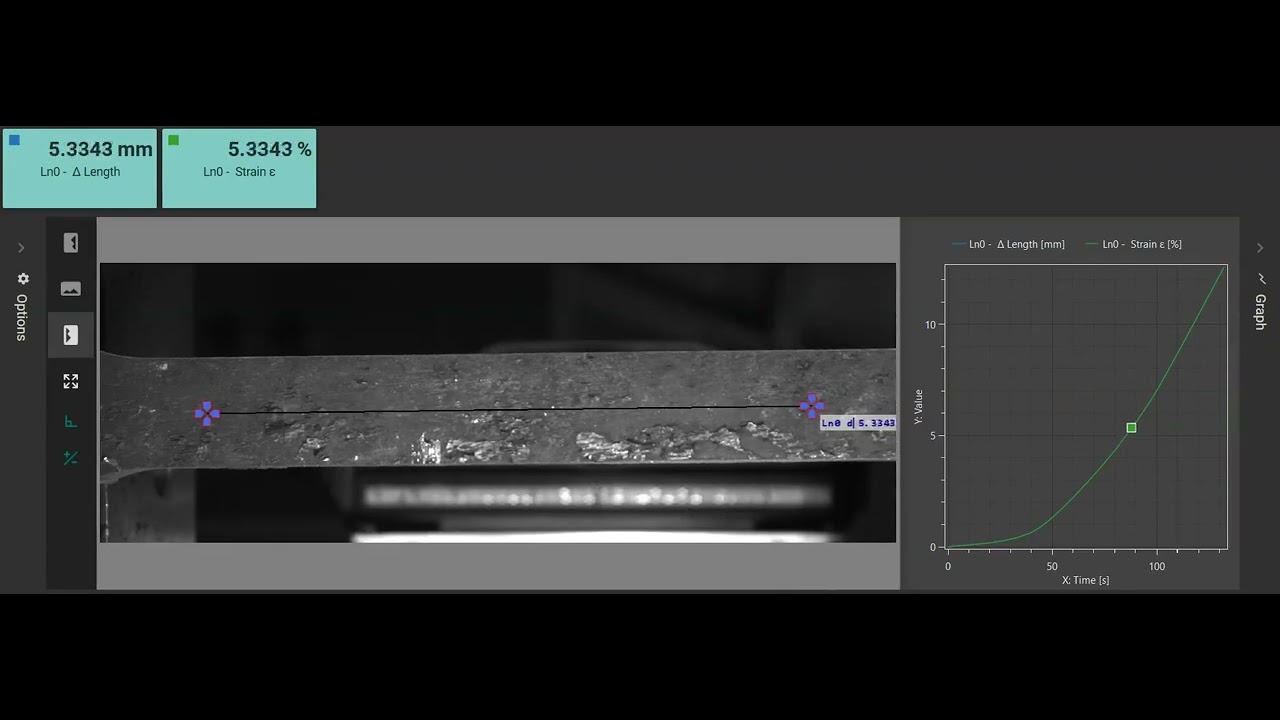
Task: Collapse the Graph panel chevron
Action: pos(1260,248)
